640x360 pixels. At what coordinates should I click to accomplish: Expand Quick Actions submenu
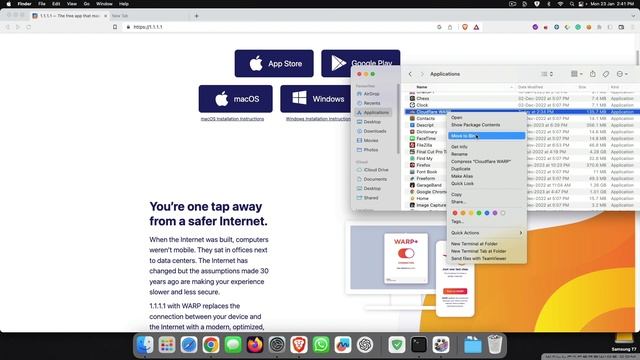[487, 233]
